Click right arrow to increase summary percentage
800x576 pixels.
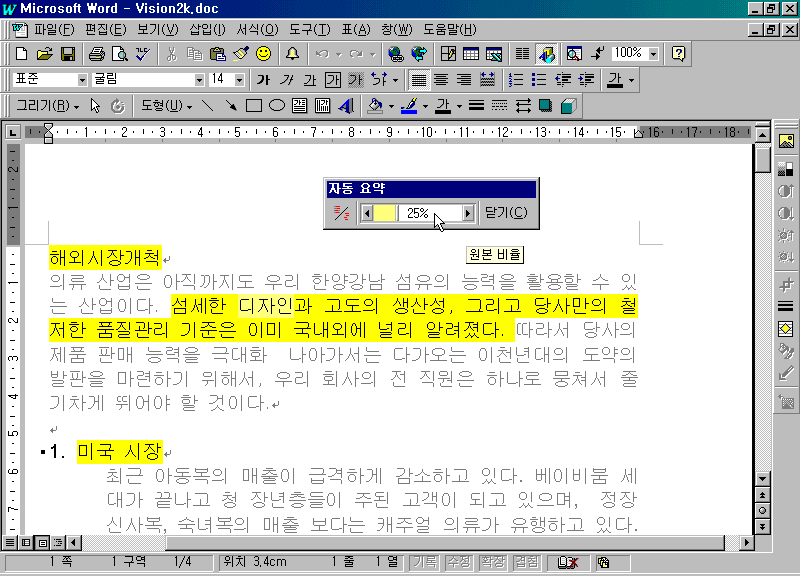(468, 213)
